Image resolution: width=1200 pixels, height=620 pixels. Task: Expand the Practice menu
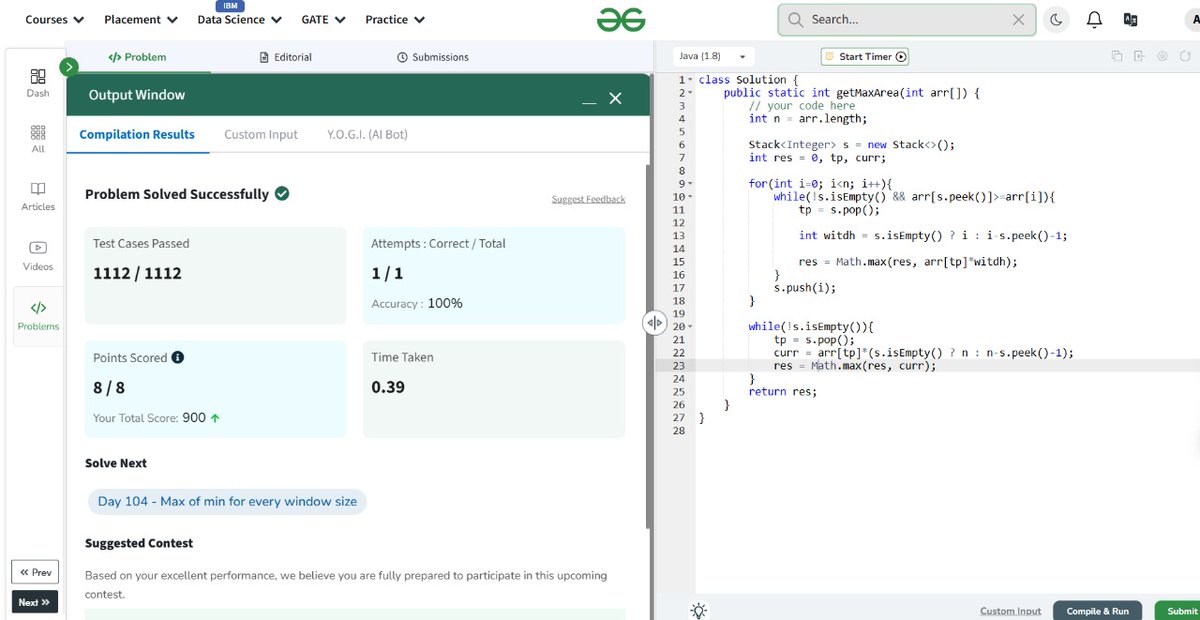[395, 19]
